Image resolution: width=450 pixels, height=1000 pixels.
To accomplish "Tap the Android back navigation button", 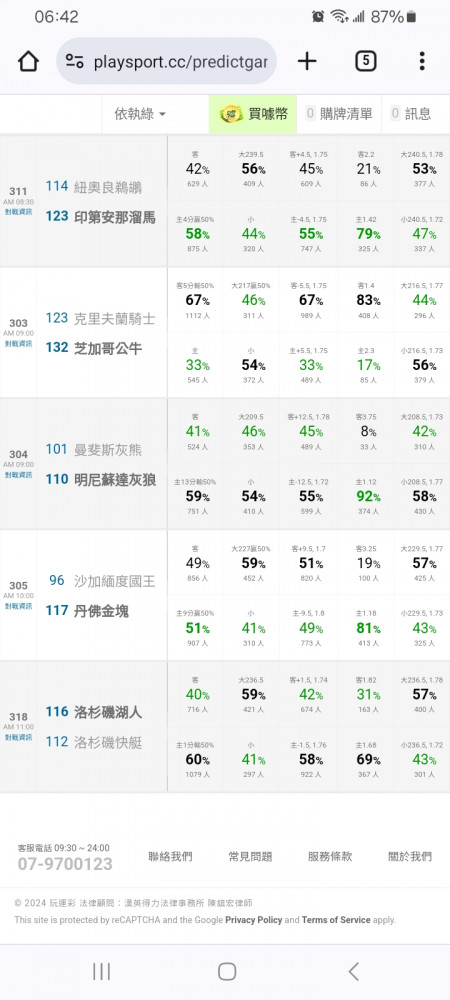I will [354, 971].
